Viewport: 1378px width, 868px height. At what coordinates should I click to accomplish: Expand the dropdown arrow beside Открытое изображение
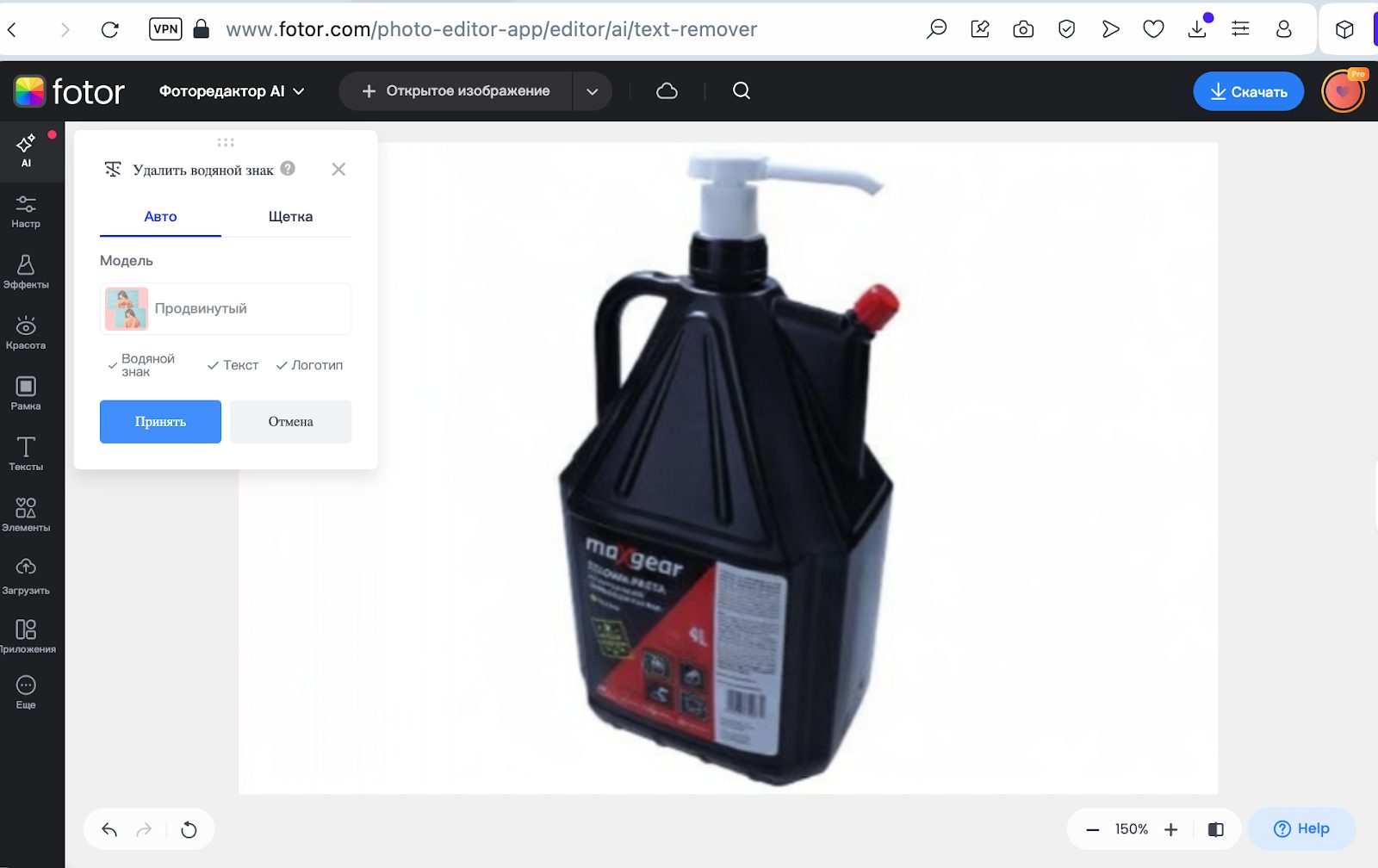592,91
